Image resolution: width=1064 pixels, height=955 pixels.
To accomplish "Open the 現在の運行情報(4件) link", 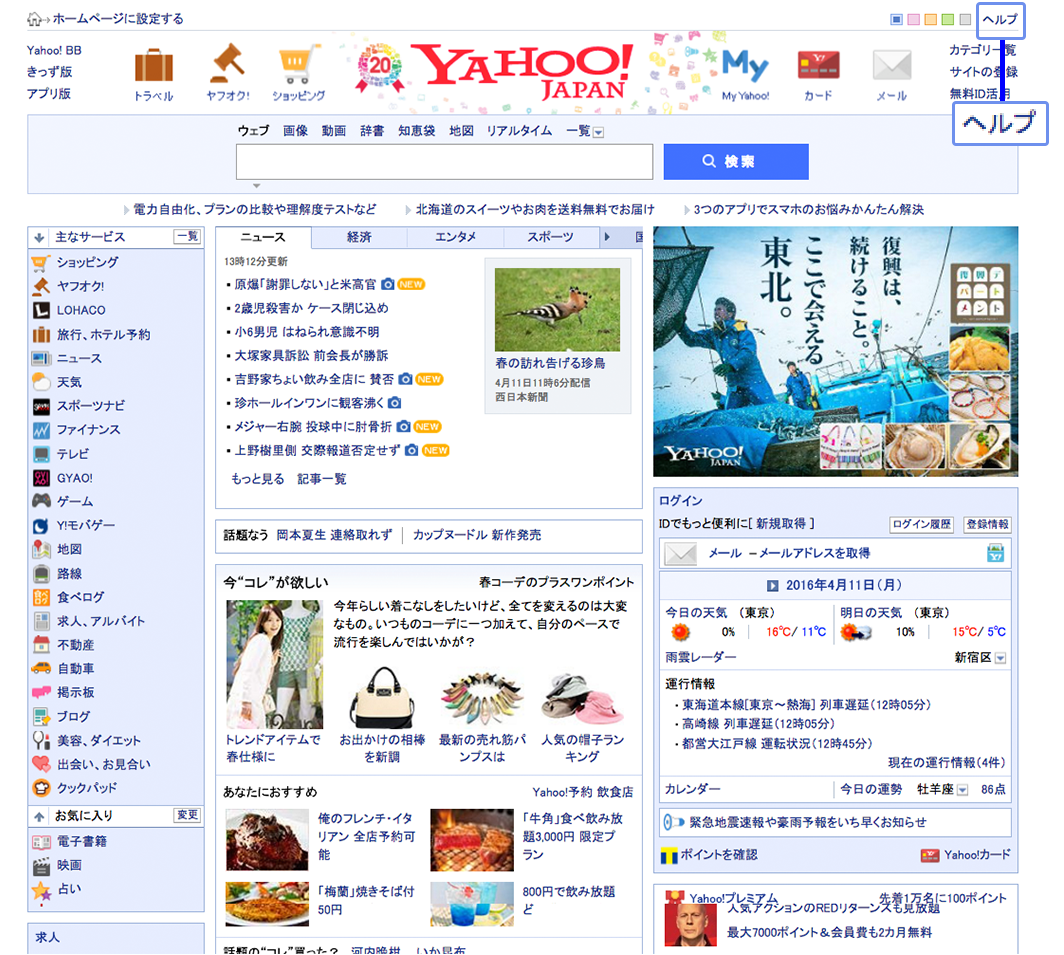I will pyautogui.click(x=947, y=763).
